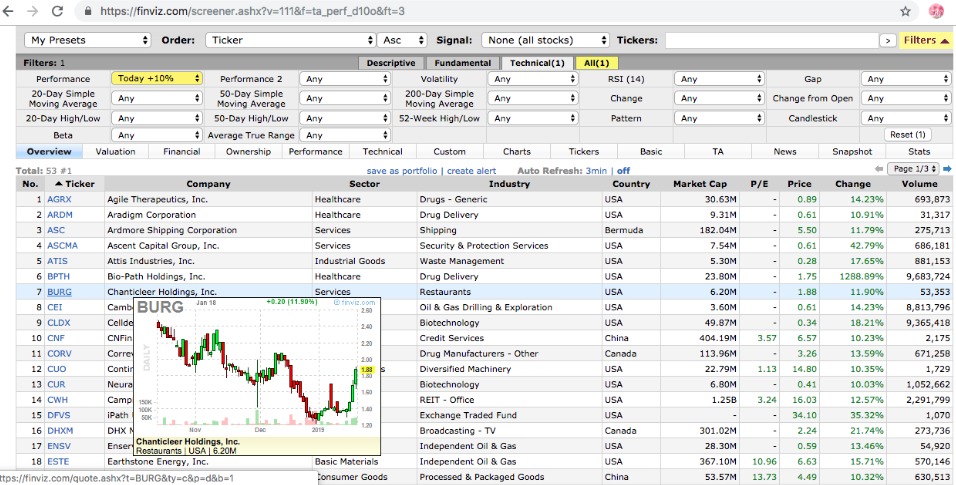Open the Financial view tab
Viewport: 956px width, 485px height.
pyautogui.click(x=182, y=151)
